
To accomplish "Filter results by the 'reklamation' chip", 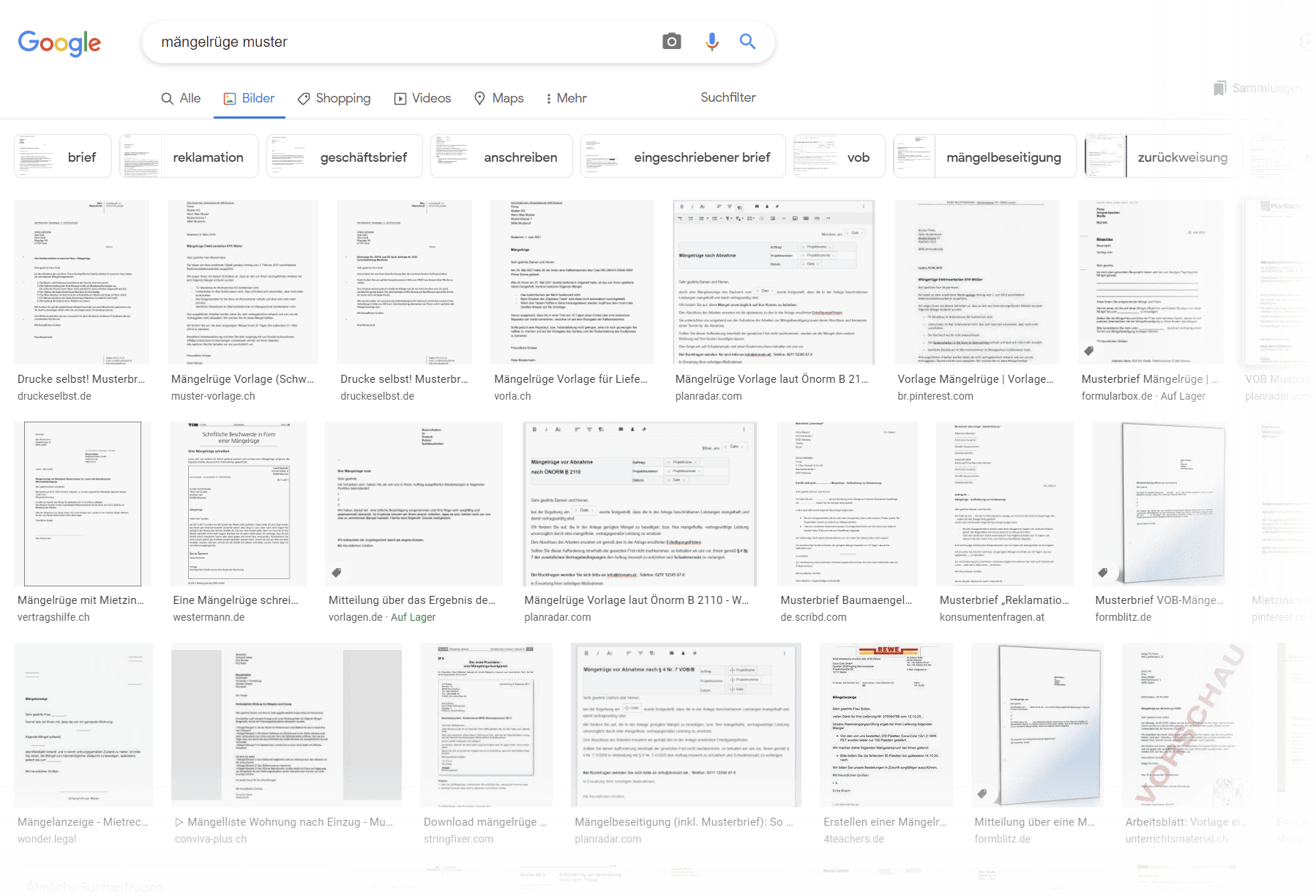I will coord(189,156).
